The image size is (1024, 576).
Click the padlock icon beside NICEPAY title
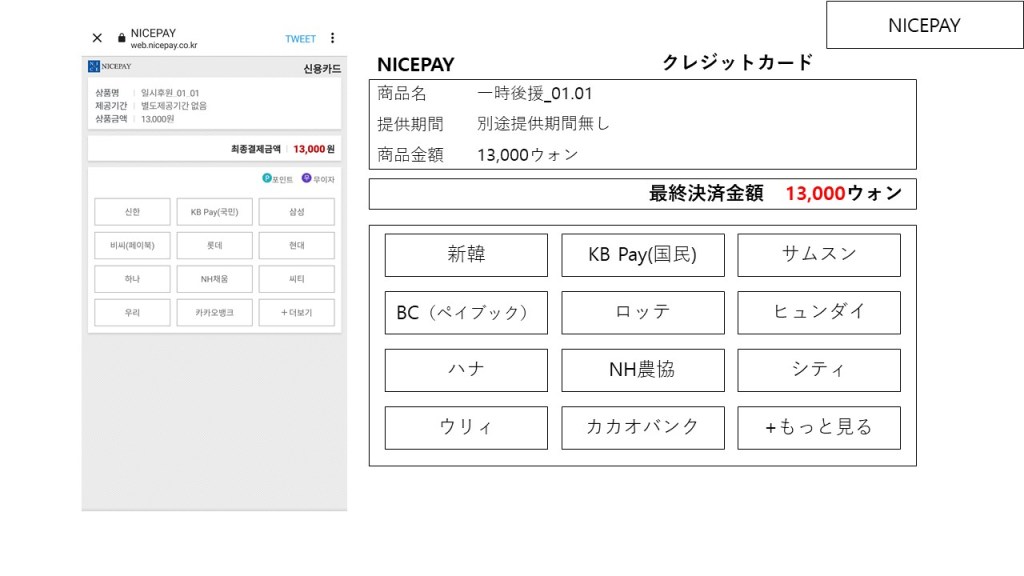pos(122,38)
